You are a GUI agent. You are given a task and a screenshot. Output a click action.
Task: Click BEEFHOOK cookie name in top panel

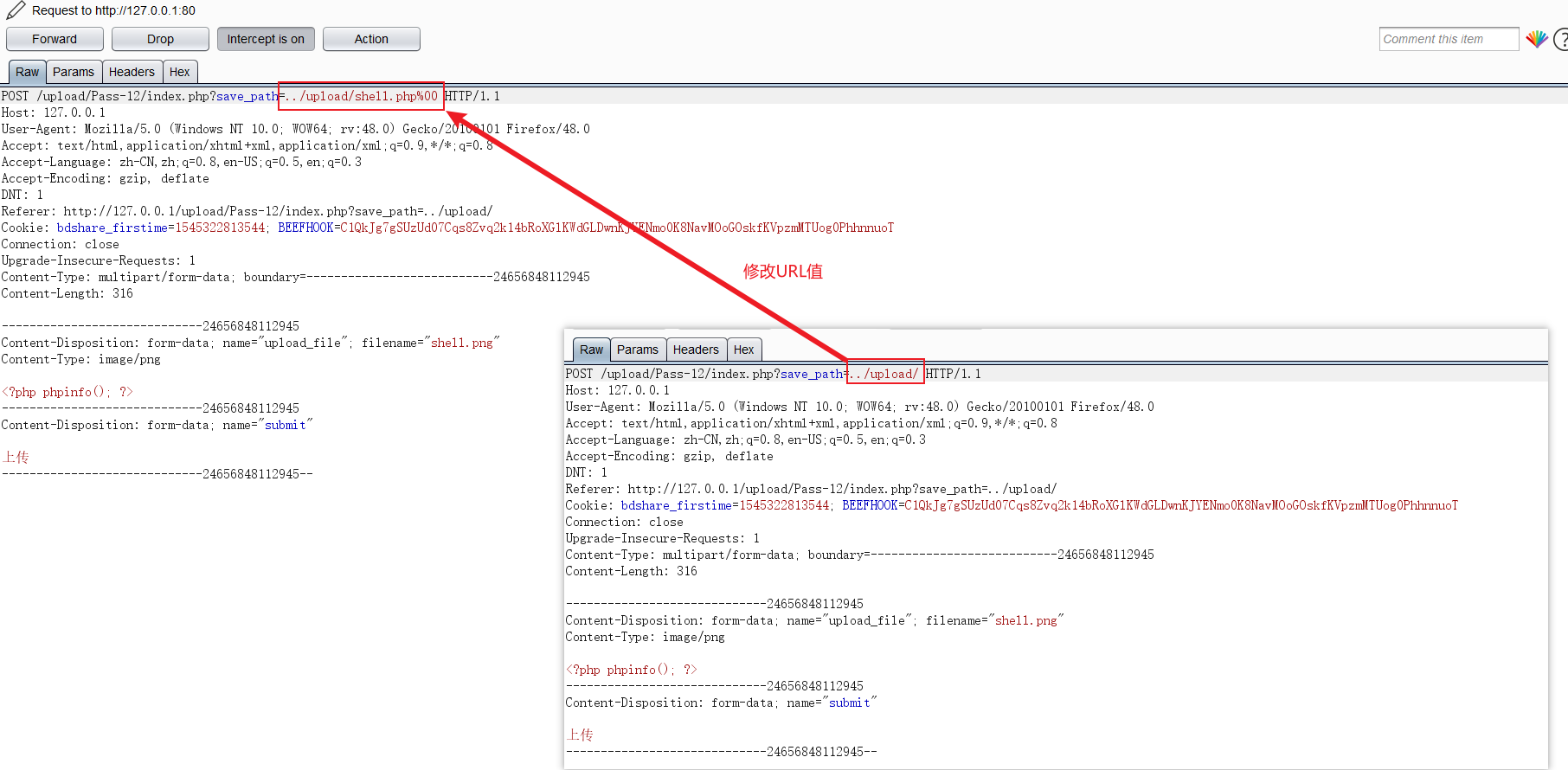point(305,228)
